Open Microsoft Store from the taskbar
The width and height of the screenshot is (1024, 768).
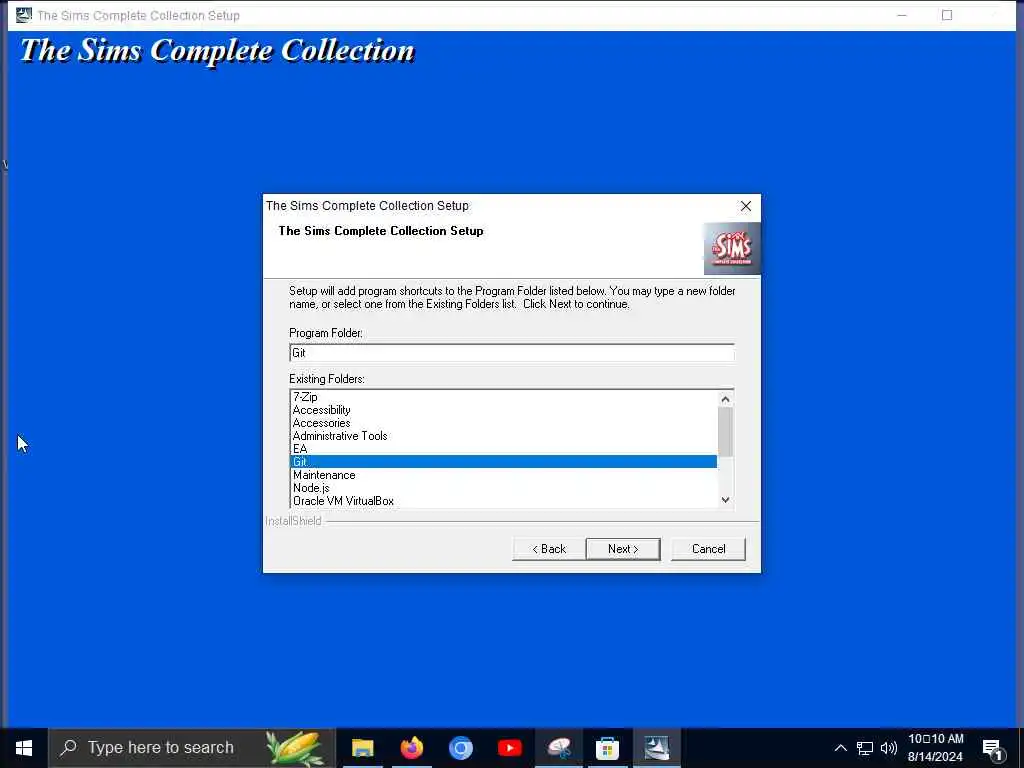[607, 748]
